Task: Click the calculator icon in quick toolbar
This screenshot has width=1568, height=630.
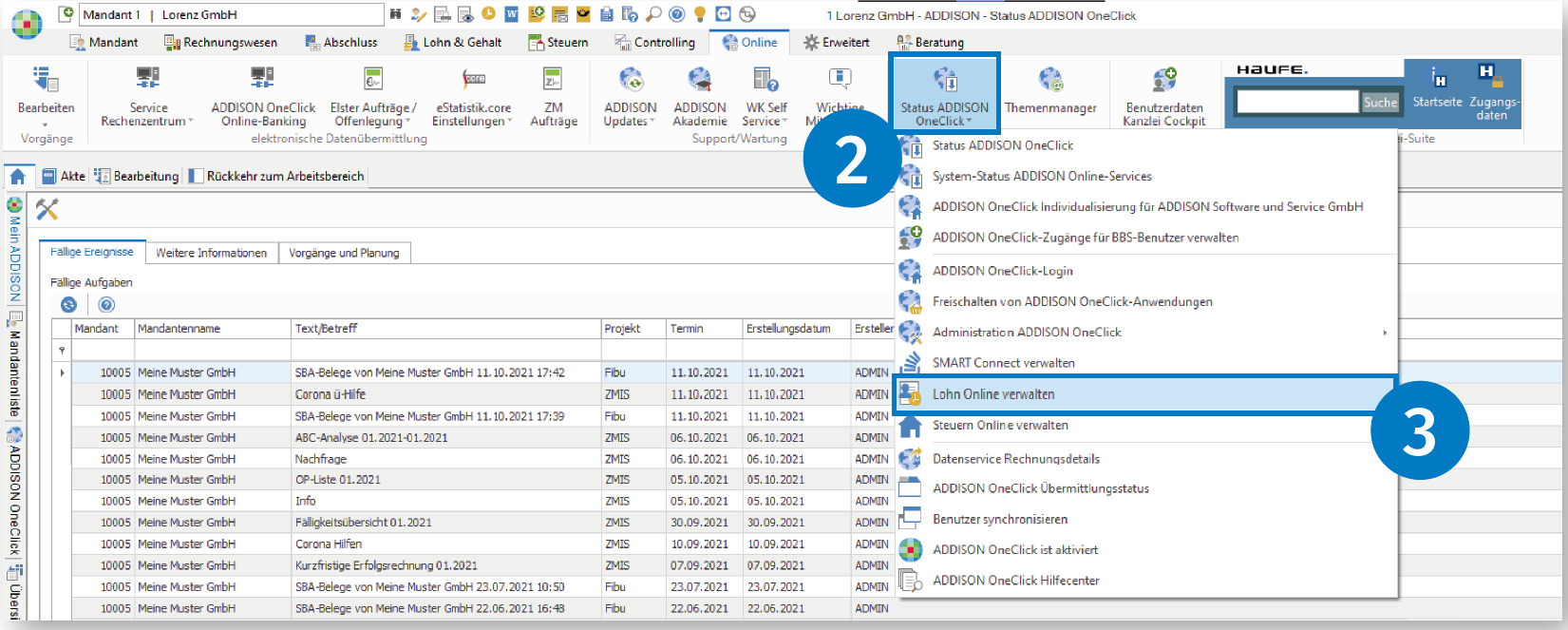Action: coord(606,14)
